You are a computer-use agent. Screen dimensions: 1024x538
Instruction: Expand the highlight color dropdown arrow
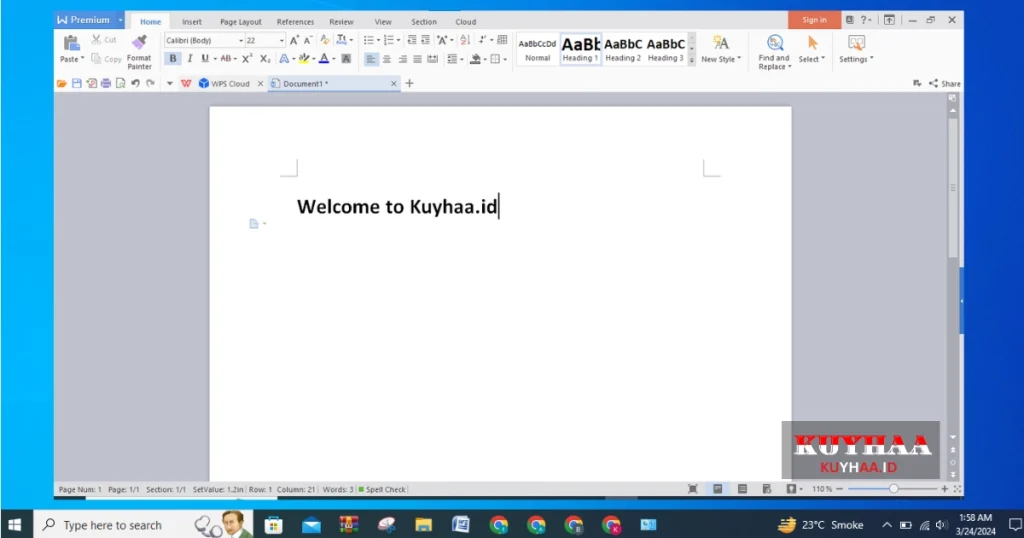[313, 59]
